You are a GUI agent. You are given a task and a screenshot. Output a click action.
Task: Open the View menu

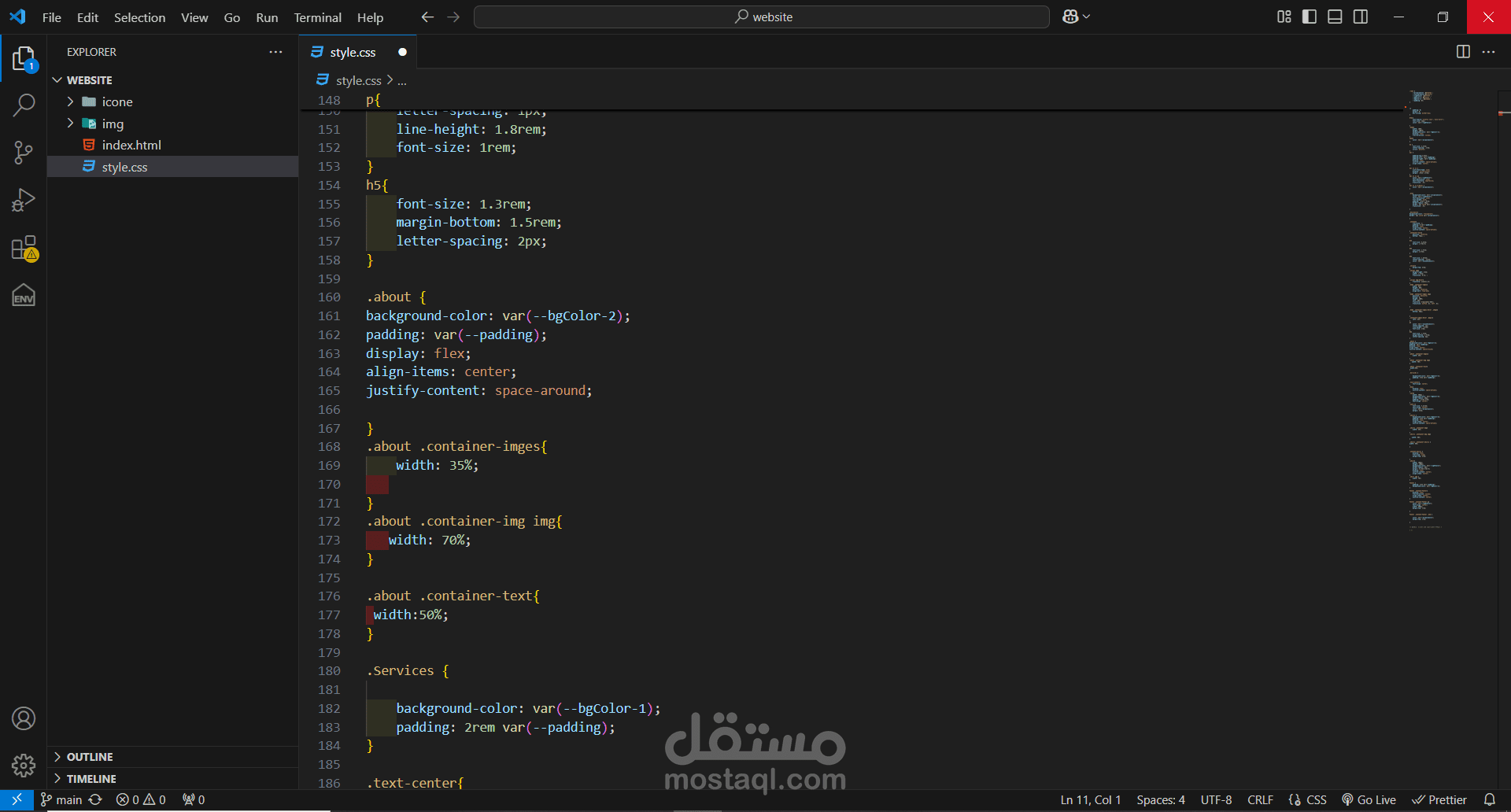(194, 17)
